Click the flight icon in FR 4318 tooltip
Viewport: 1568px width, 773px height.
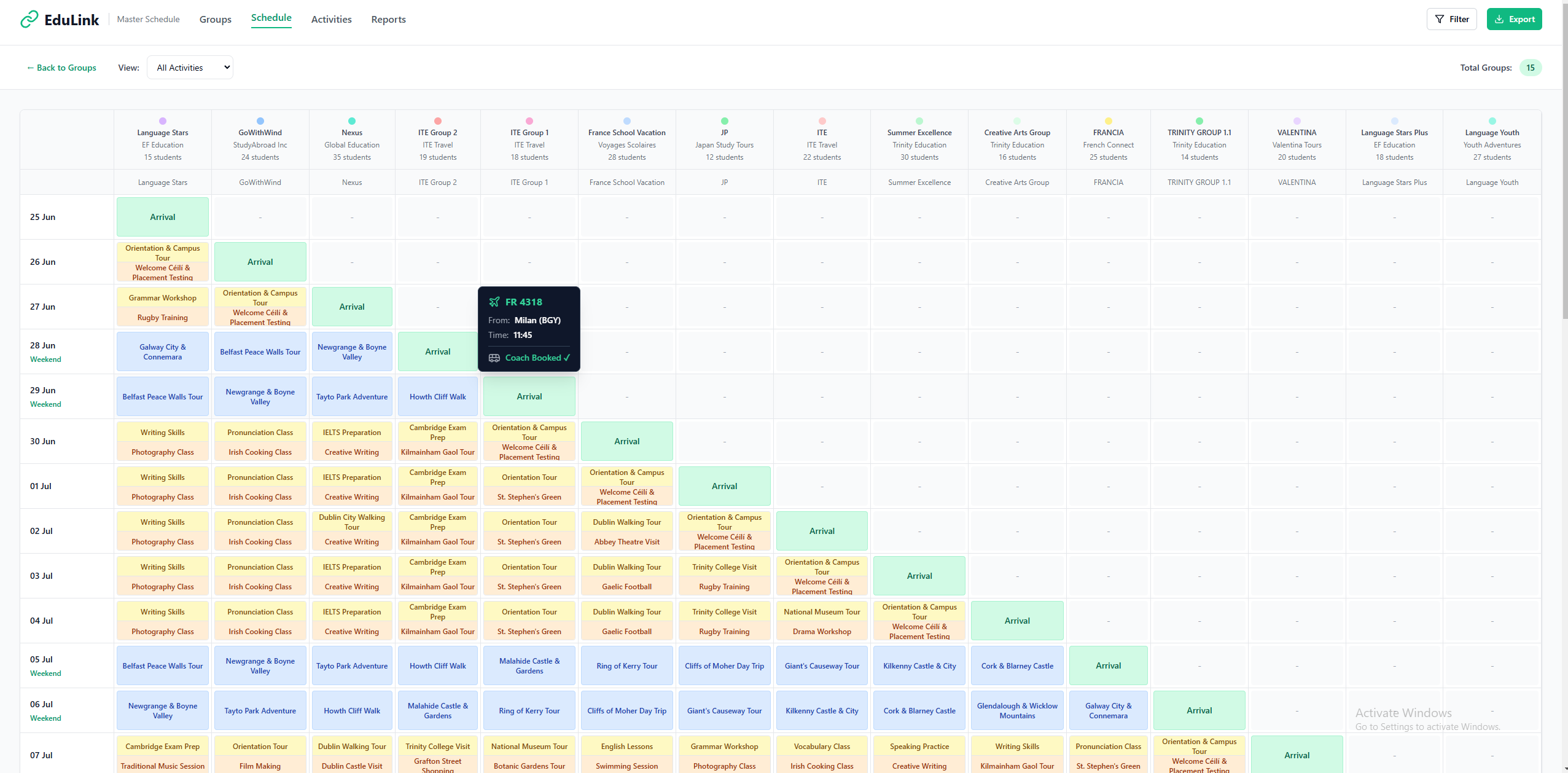(x=494, y=302)
